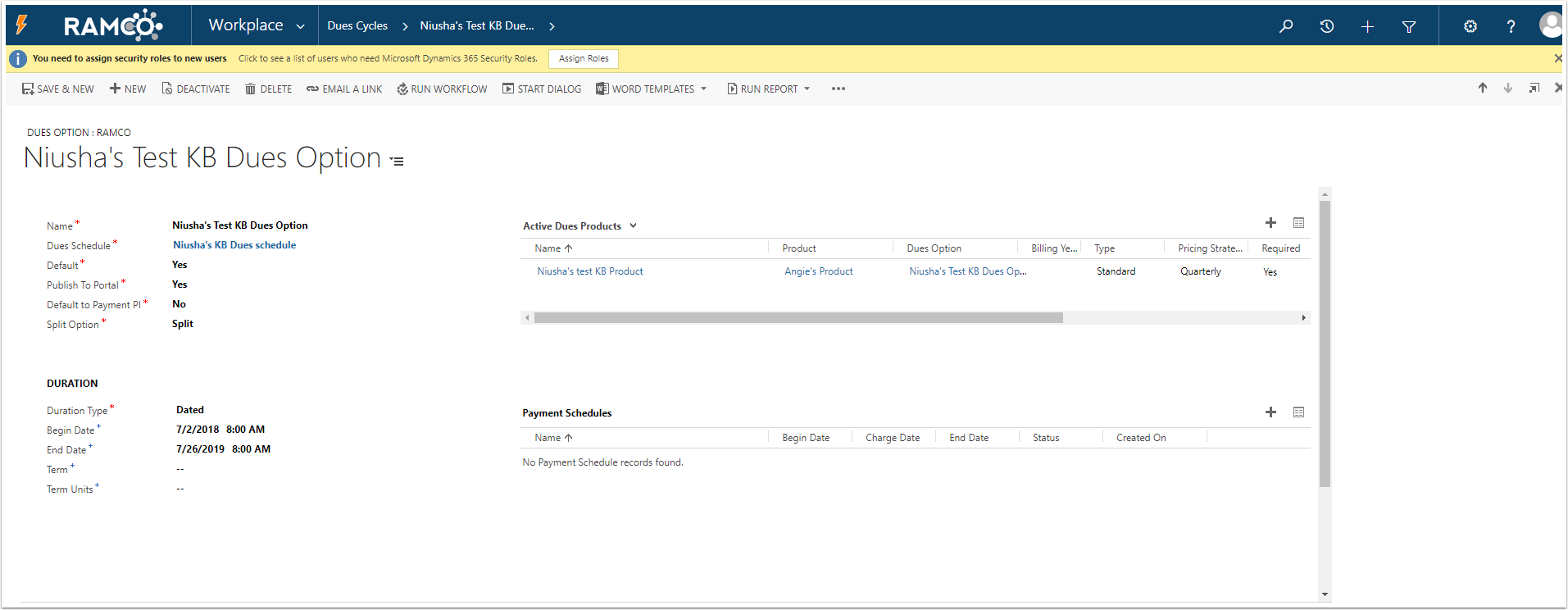Add a new Active Dues Product
The height and width of the screenshot is (610, 1568).
tap(1270, 223)
